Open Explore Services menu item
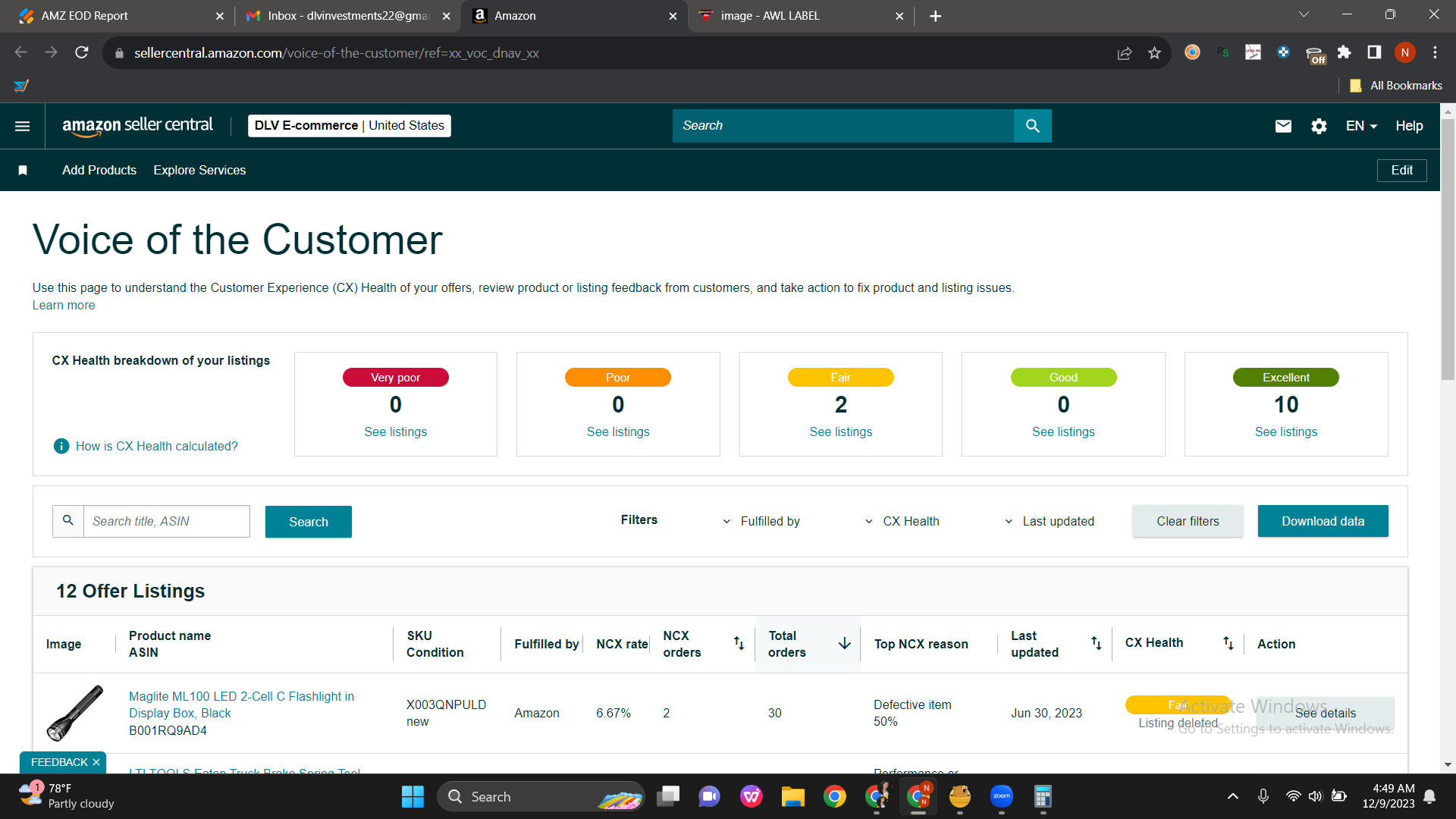Screen dimensions: 1456x819 click(x=199, y=171)
